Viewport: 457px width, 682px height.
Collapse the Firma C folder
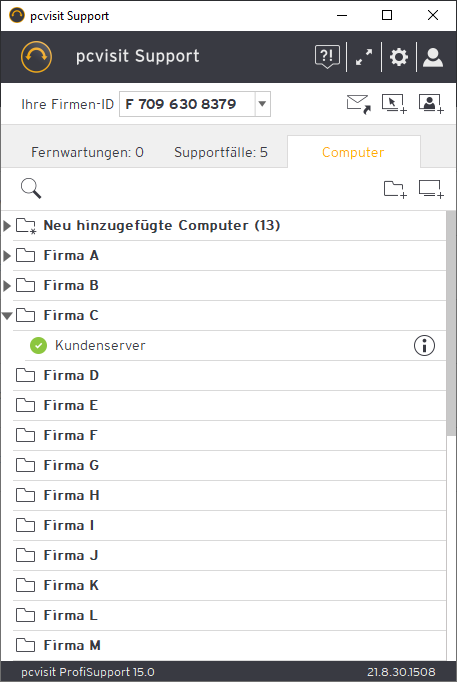coord(7,316)
